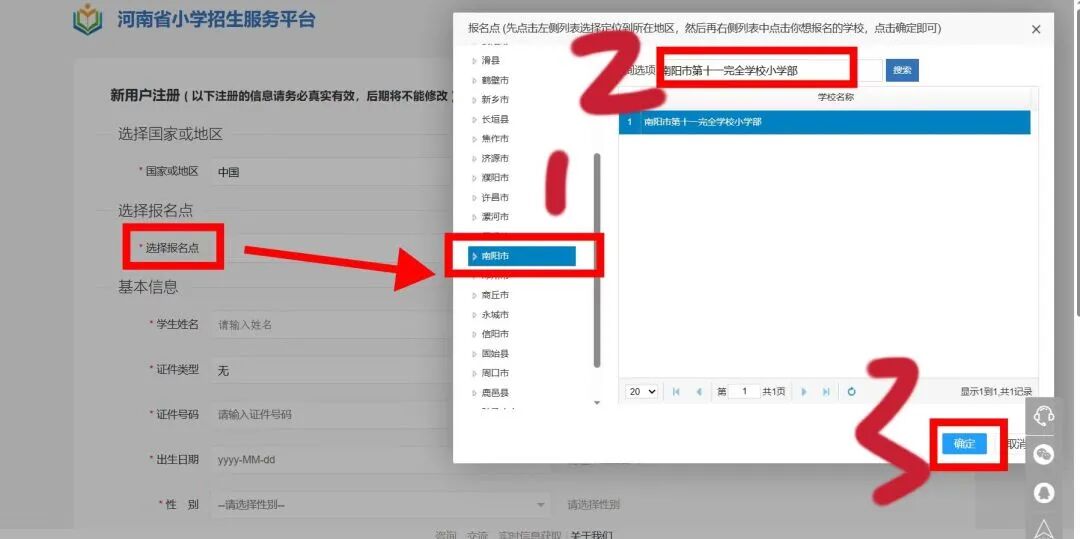The image size is (1080, 539).
Task: Click the 出生日期 date field
Action: (x=331, y=459)
